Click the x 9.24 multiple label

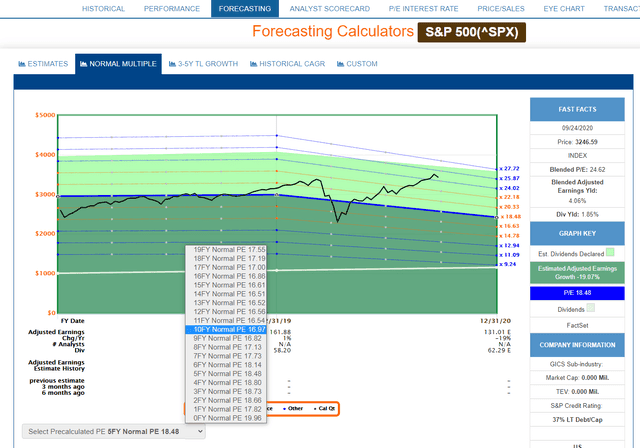tap(508, 264)
